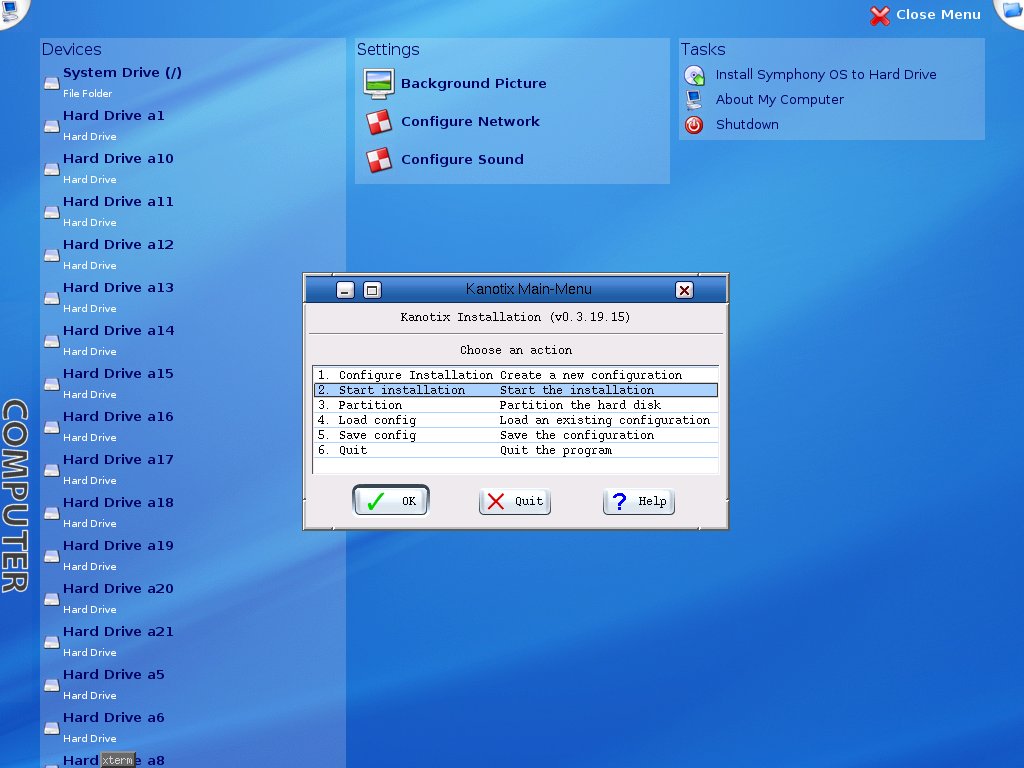Open Configure Sound settings

click(x=462, y=159)
